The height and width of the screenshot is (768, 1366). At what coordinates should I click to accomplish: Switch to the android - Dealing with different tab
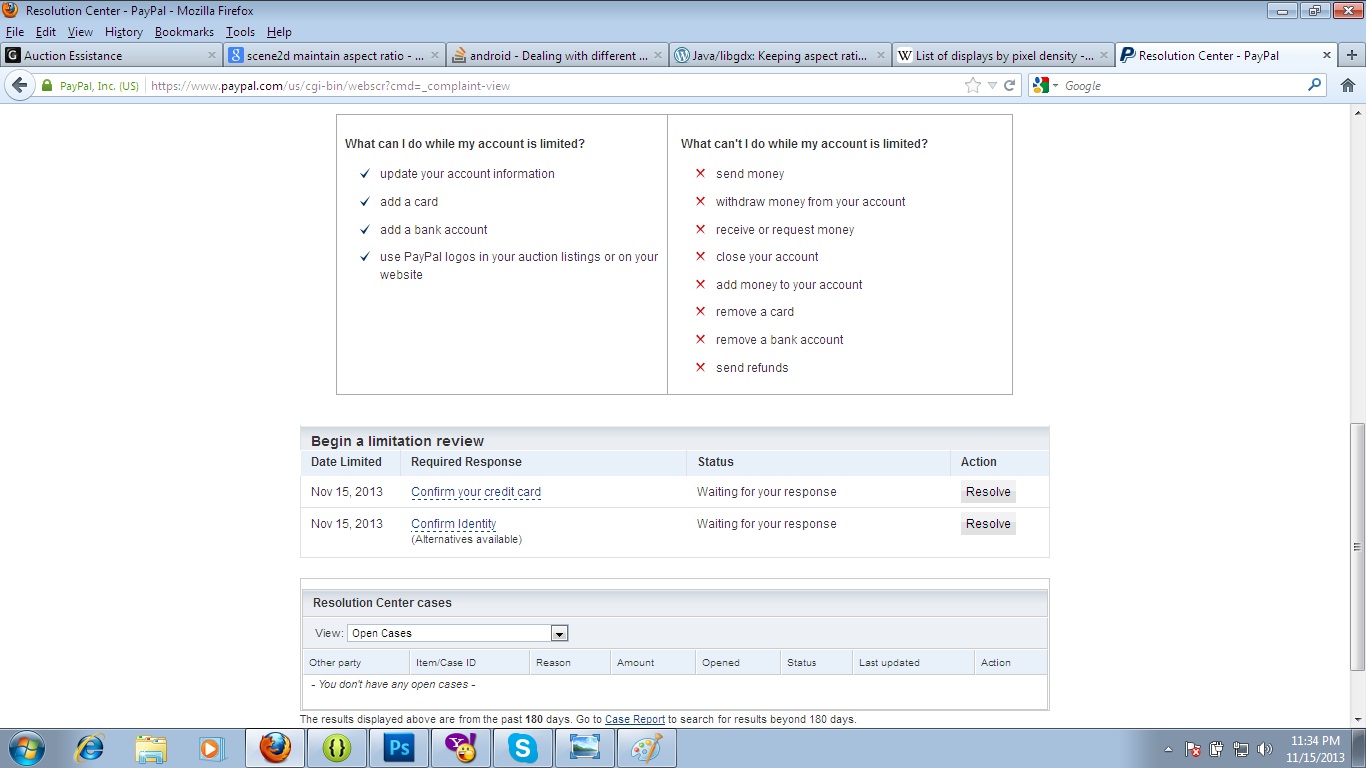pyautogui.click(x=557, y=56)
